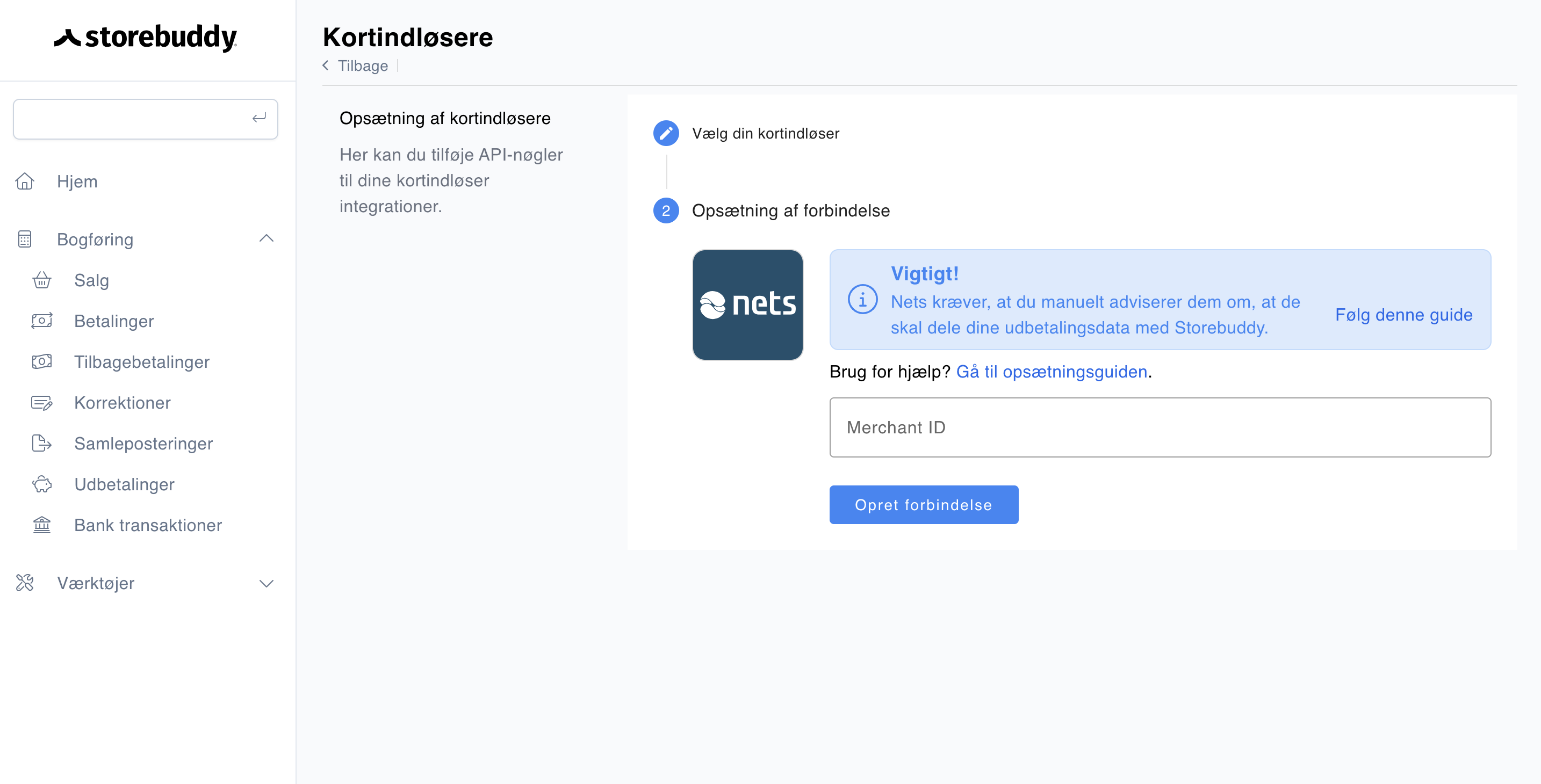1541x784 pixels.
Task: Open the Gå til opsætningsguiden link
Action: pos(1051,372)
